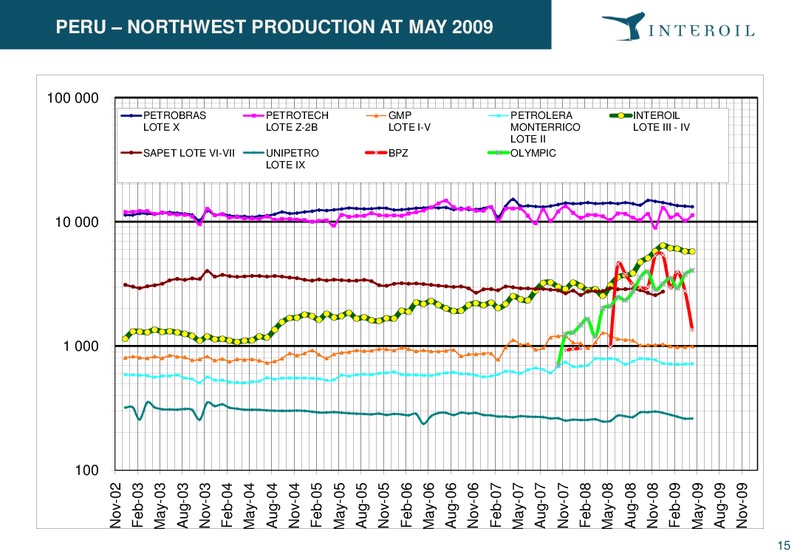Click the May-04 x-axis label

(251, 506)
